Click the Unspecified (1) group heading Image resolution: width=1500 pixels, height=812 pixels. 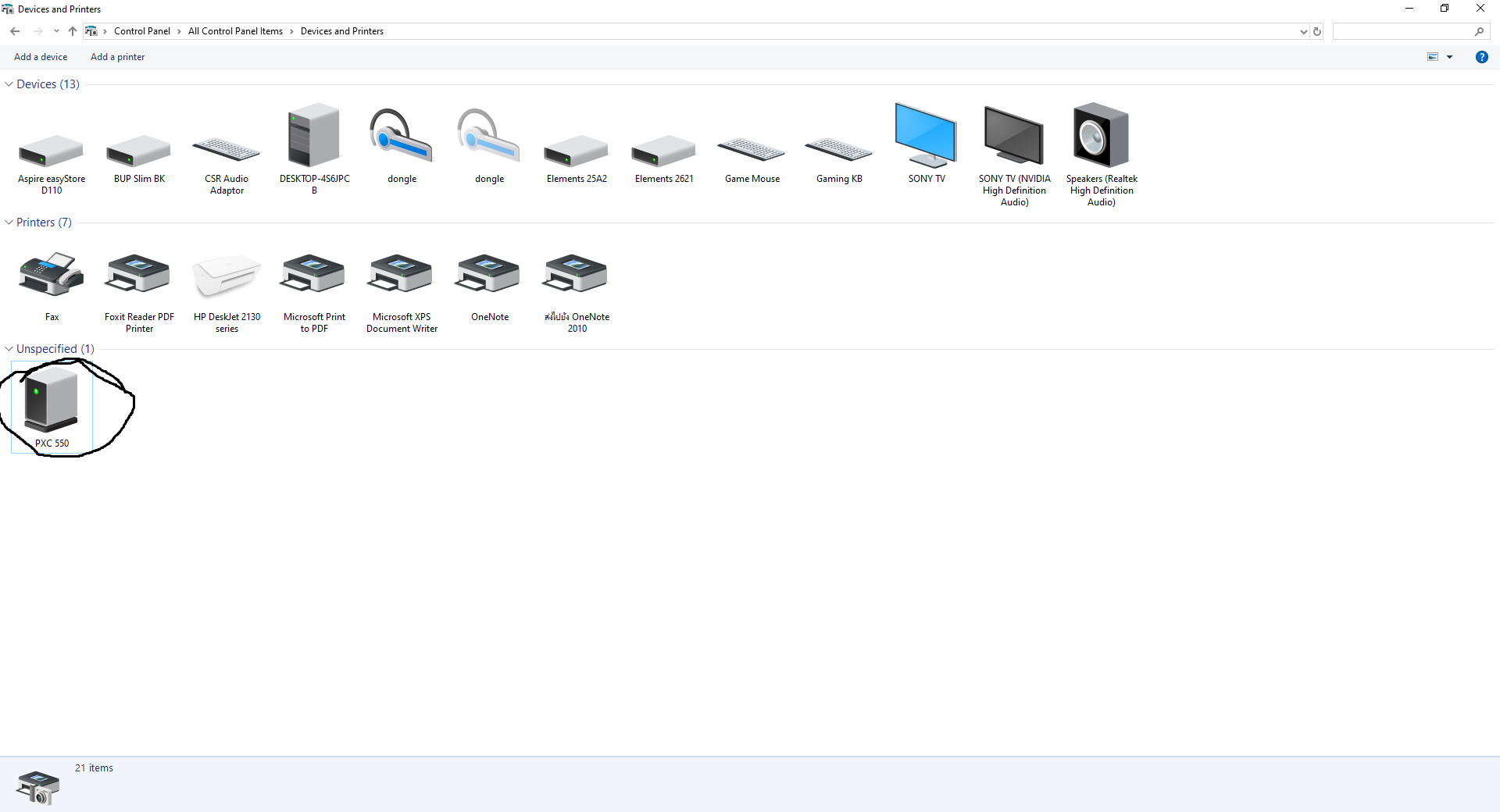click(55, 349)
